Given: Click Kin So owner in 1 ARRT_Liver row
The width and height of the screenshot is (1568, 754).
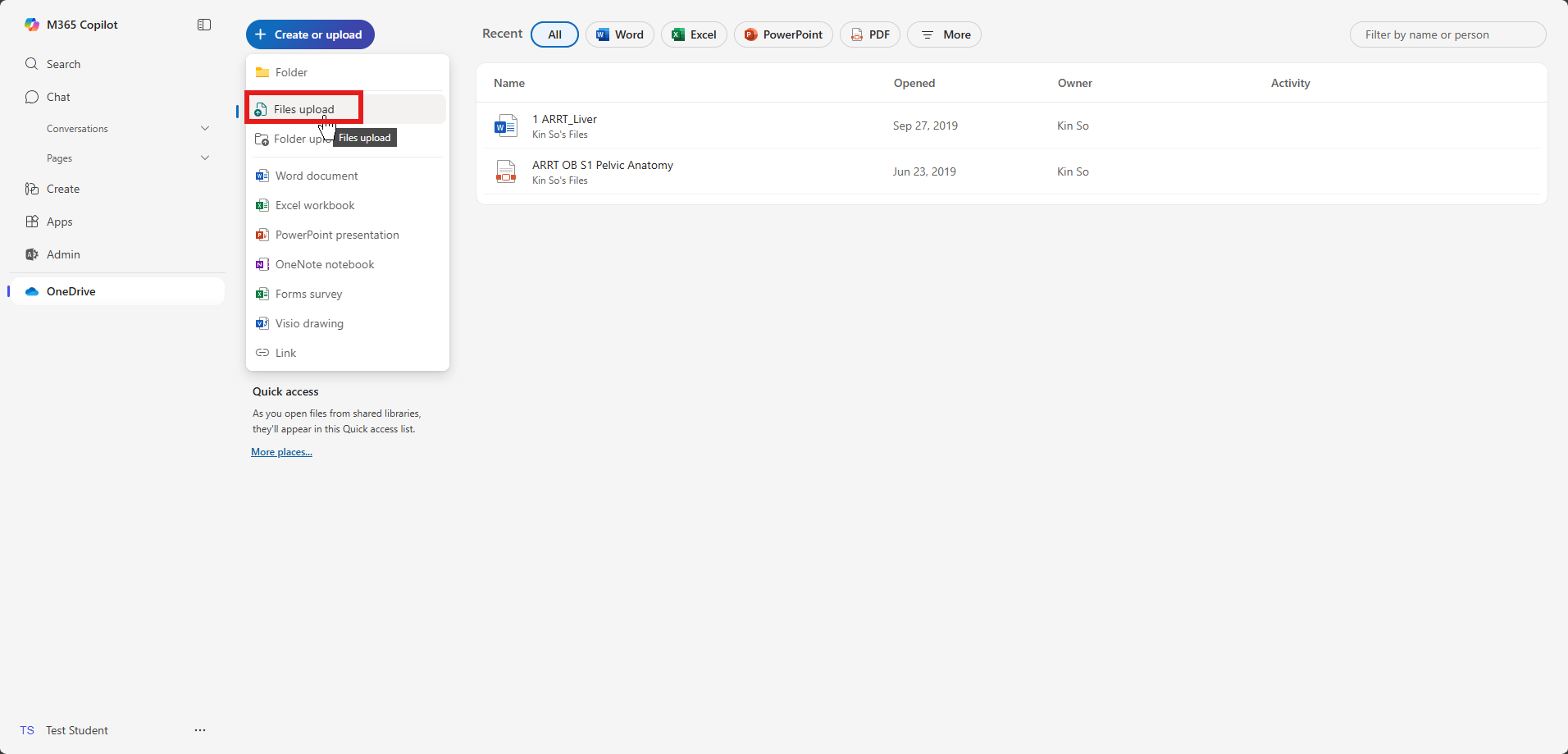Looking at the screenshot, I should click(x=1073, y=126).
